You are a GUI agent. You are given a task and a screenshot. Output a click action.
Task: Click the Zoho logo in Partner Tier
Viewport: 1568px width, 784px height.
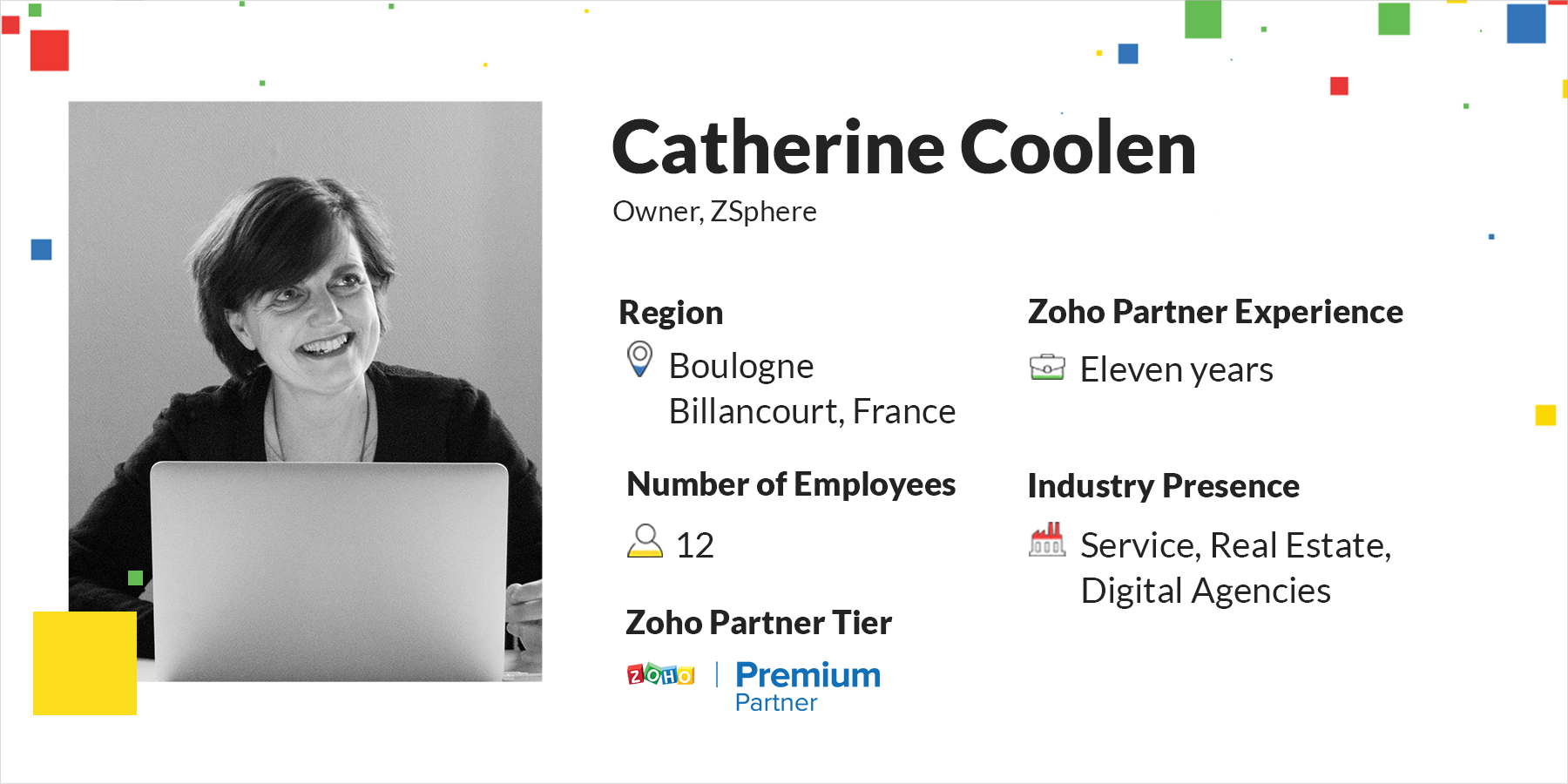pyautogui.click(x=660, y=675)
